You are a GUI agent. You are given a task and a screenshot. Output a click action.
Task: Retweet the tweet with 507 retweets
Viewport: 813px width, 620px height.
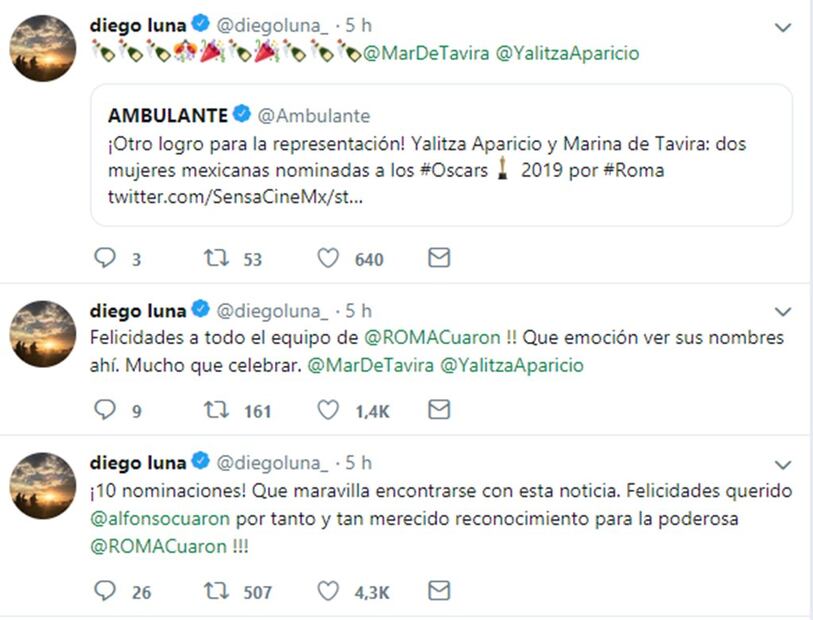coord(217,591)
